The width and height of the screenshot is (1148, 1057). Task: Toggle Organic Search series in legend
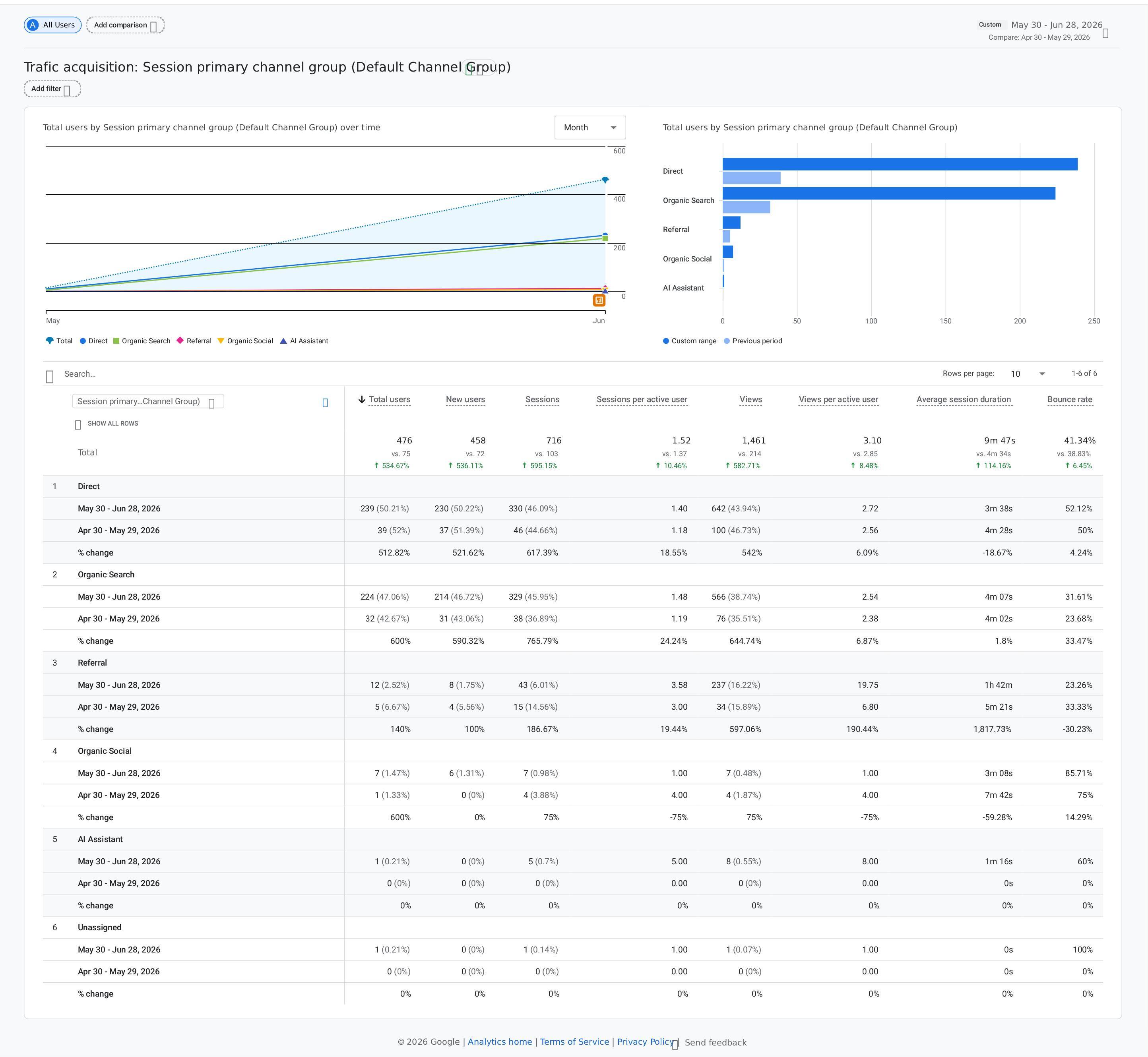pyautogui.click(x=142, y=341)
